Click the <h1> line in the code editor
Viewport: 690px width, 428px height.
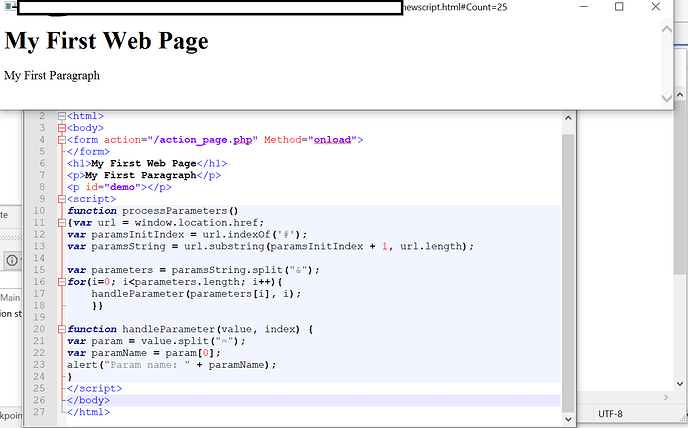click(147, 164)
